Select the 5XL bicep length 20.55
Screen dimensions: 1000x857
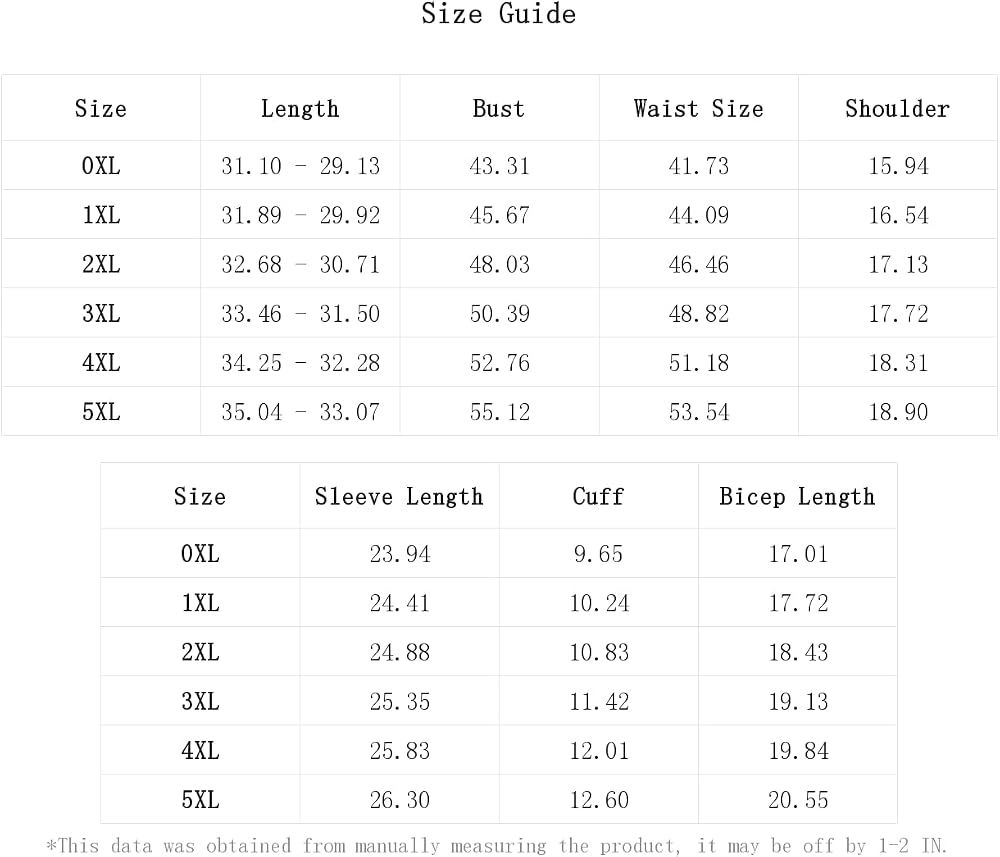click(798, 800)
